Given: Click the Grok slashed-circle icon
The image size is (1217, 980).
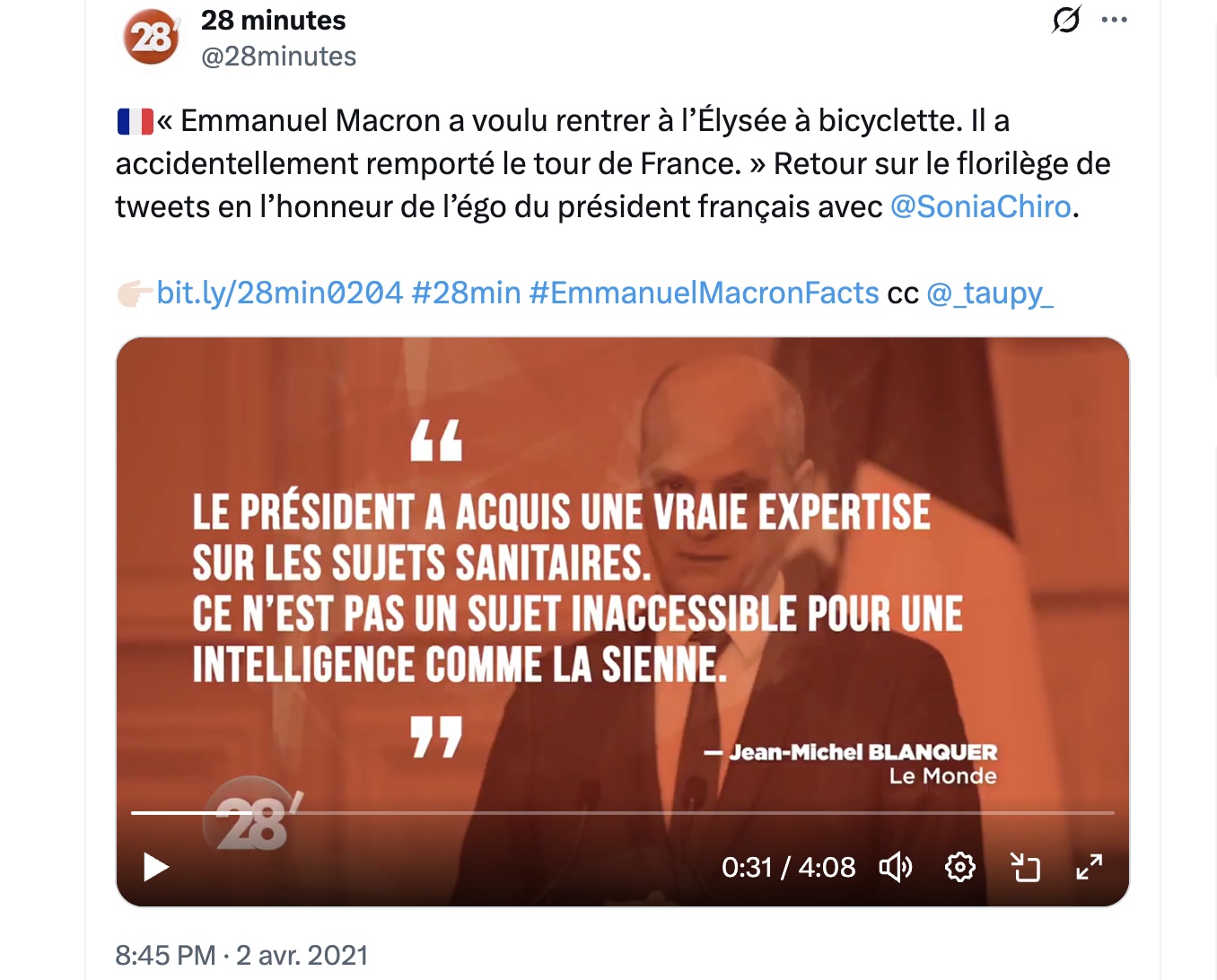Looking at the screenshot, I should point(1066,19).
